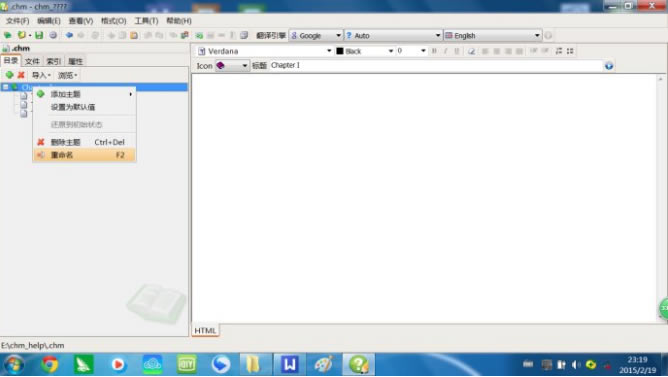Click the red X delete icon above tree
Image resolution: width=668 pixels, height=377 pixels.
[x=21, y=75]
